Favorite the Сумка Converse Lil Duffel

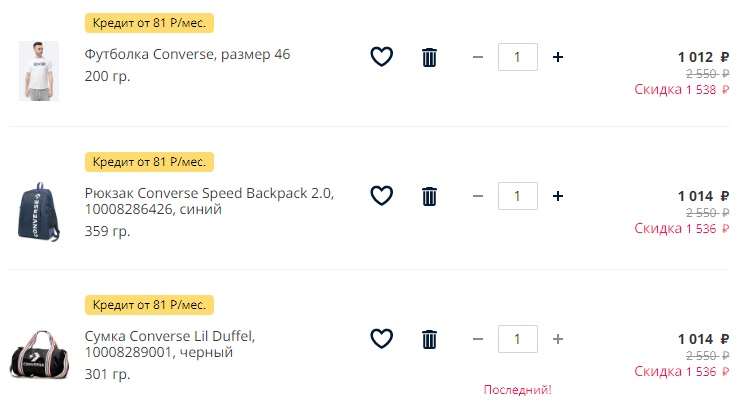click(382, 338)
